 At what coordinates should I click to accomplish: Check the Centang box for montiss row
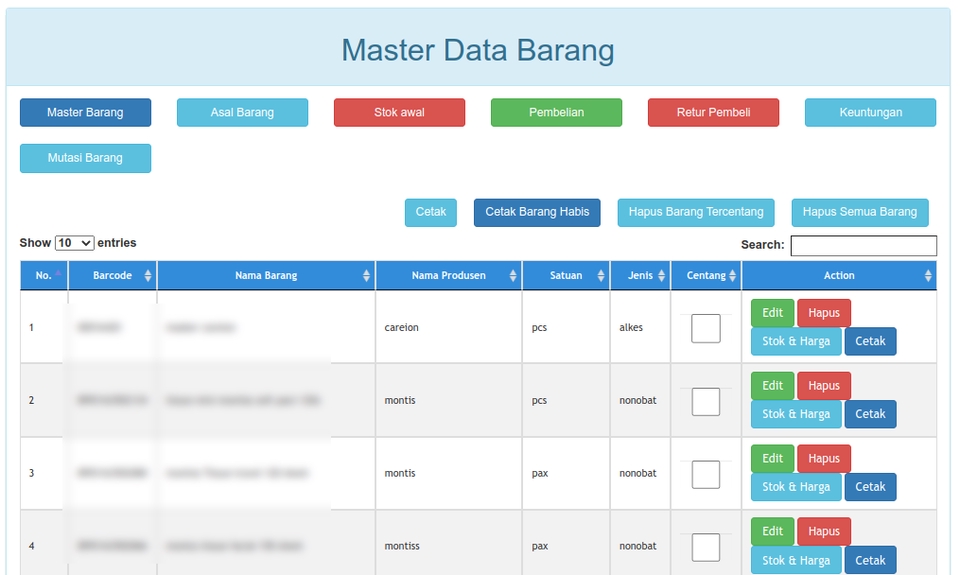click(x=706, y=547)
